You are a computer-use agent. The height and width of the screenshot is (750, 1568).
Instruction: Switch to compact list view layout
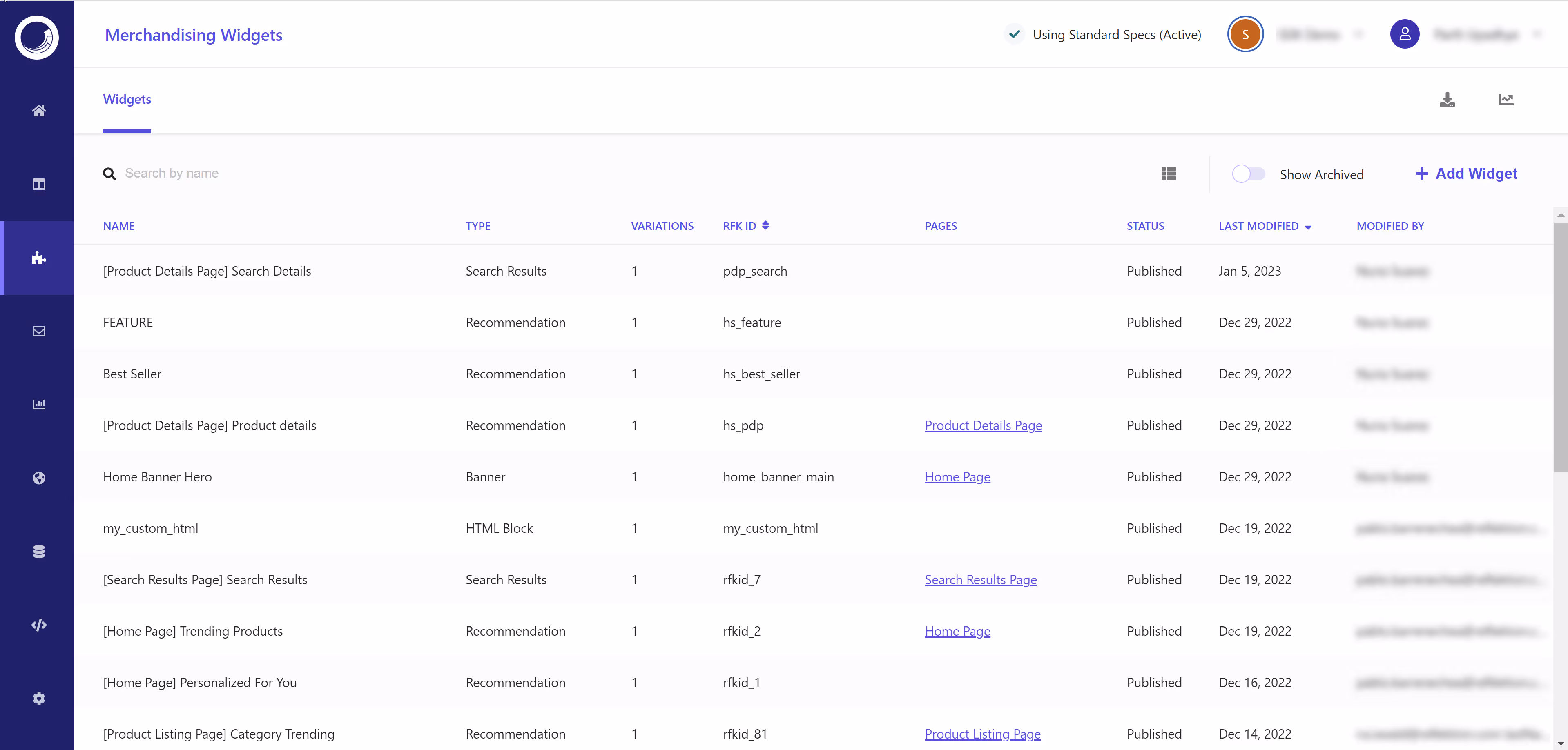[x=1168, y=174]
